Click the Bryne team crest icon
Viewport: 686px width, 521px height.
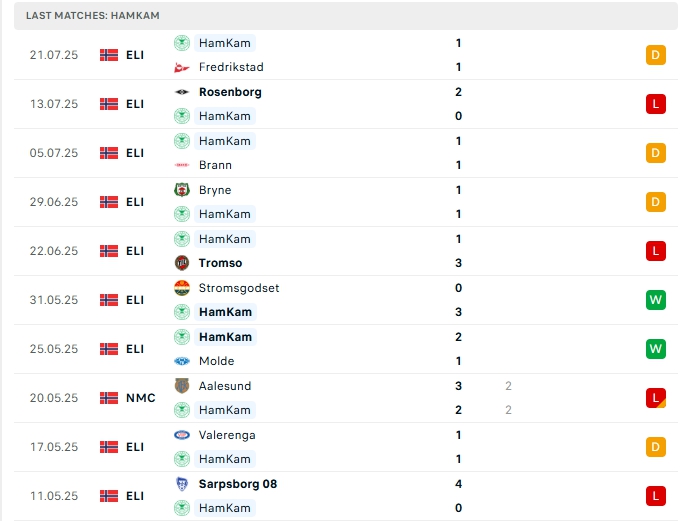(182, 190)
